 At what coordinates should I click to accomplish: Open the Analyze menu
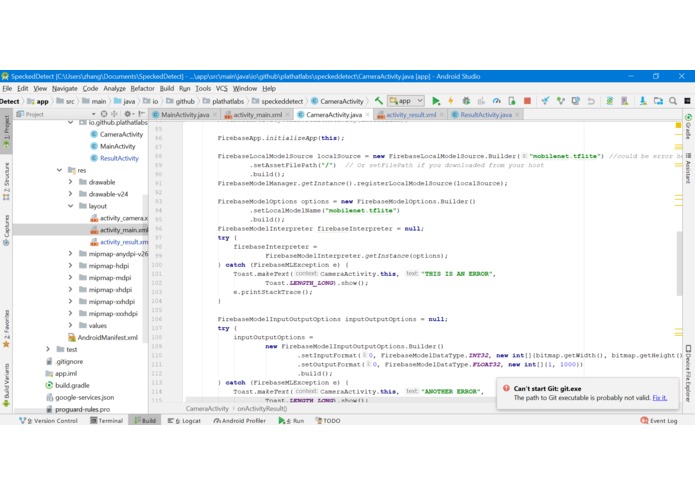click(114, 88)
